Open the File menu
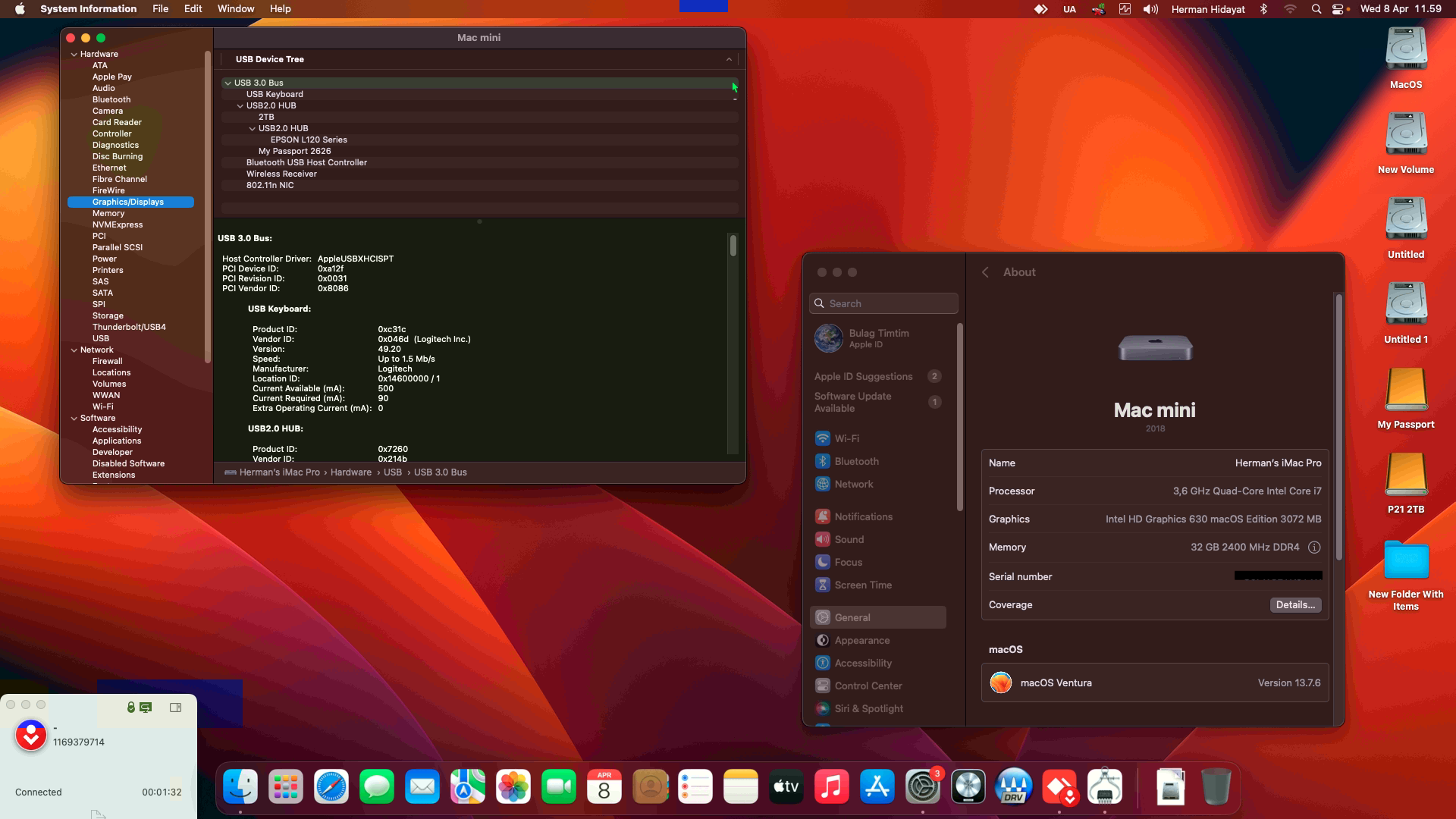 (x=160, y=9)
